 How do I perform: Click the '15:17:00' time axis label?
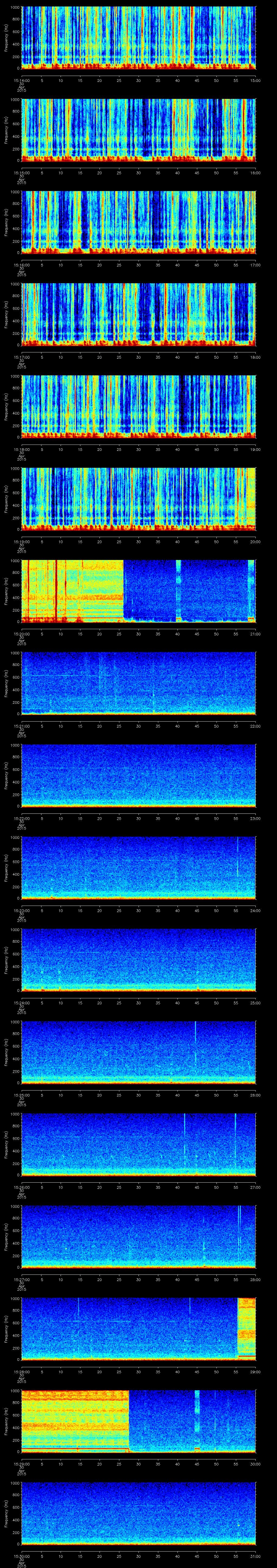tap(21, 357)
